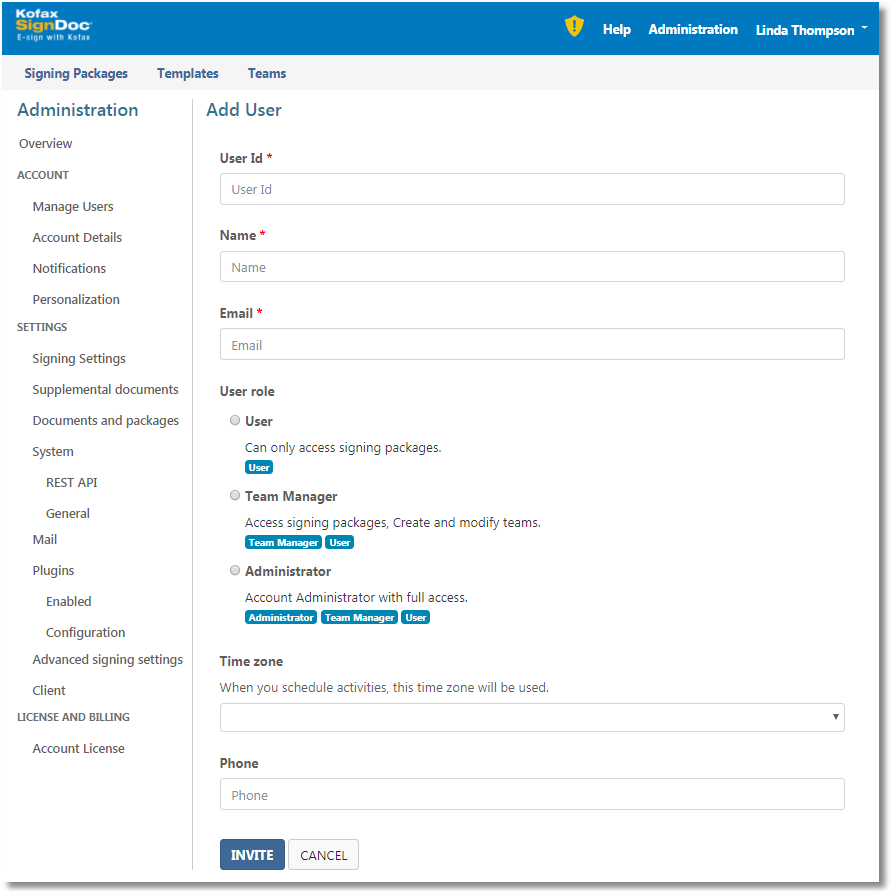Focus the Email input field
893x895 pixels.
(x=532, y=345)
